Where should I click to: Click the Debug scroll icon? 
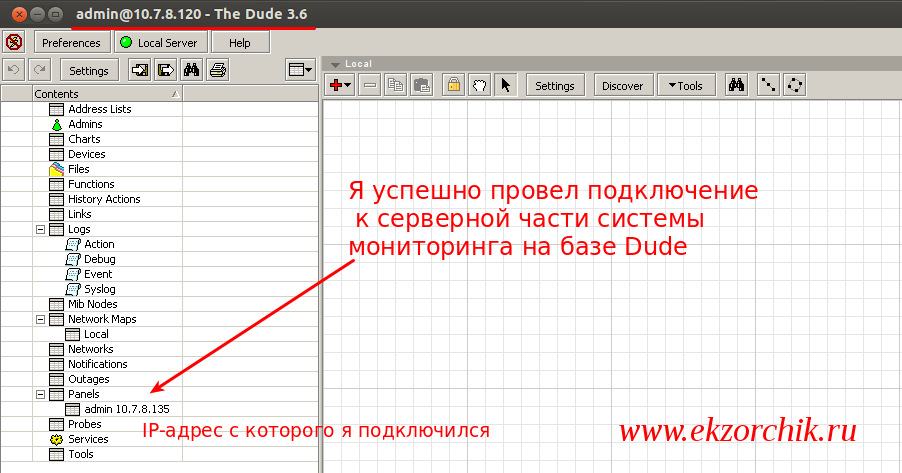tap(72, 259)
